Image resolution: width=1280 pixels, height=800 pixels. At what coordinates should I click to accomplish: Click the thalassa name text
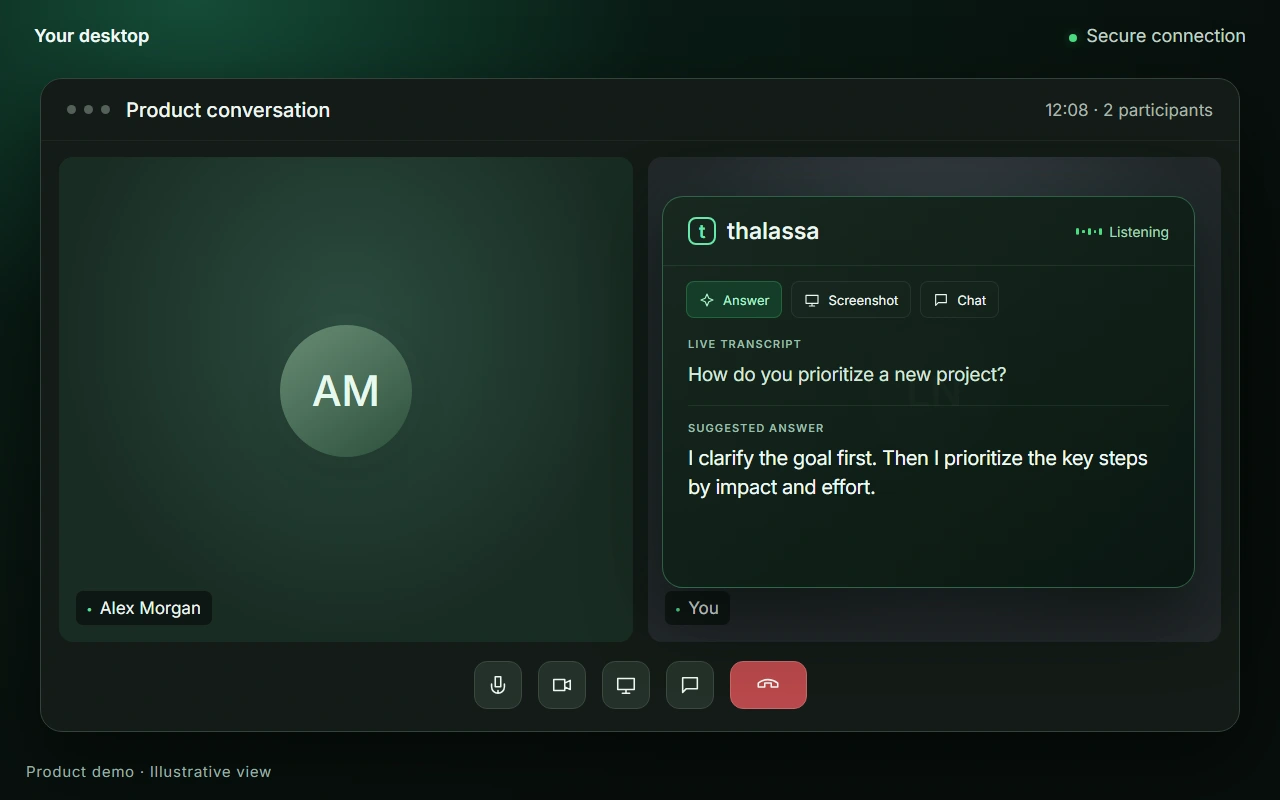pyautogui.click(x=773, y=231)
